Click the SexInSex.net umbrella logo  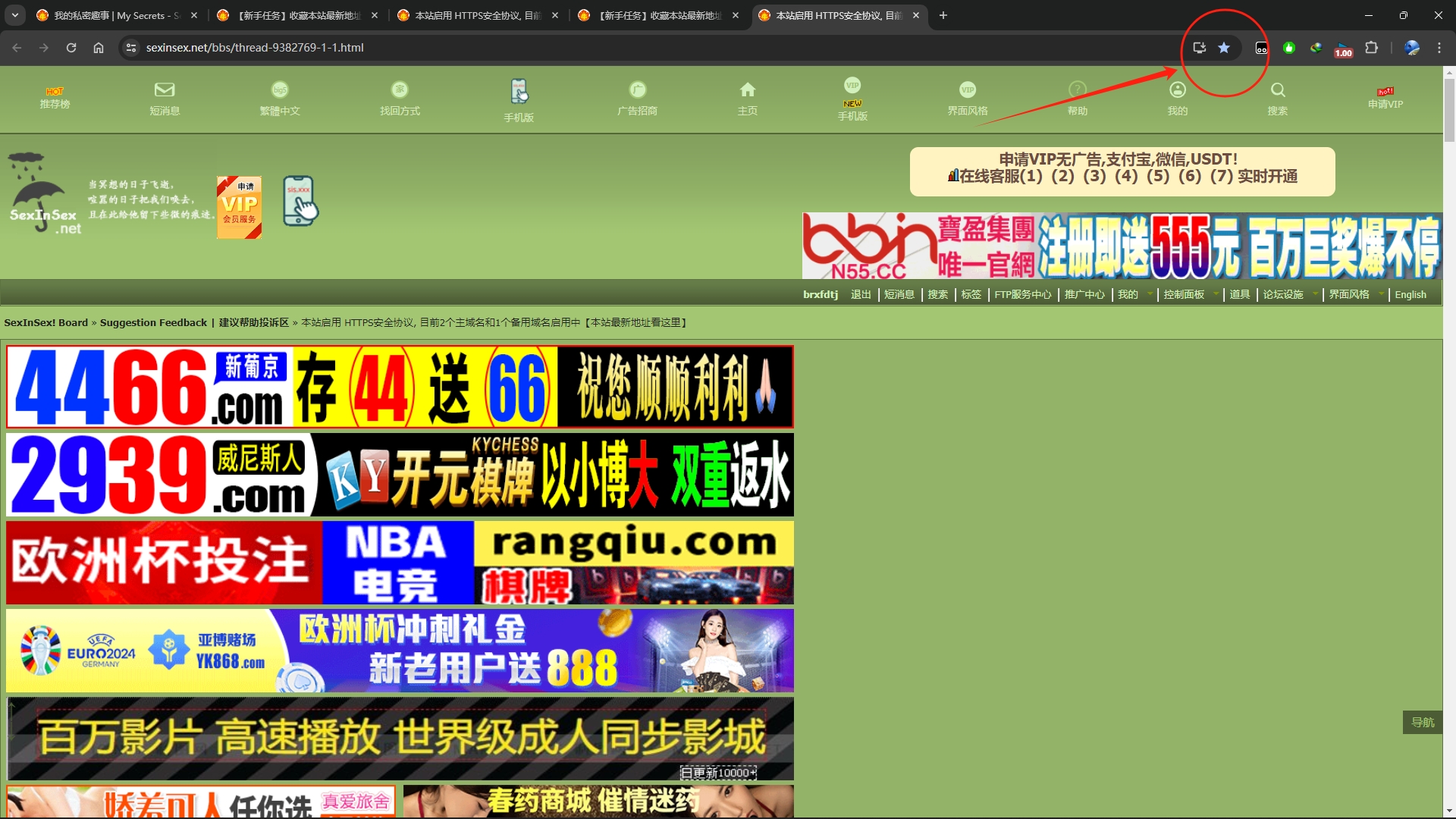click(44, 195)
